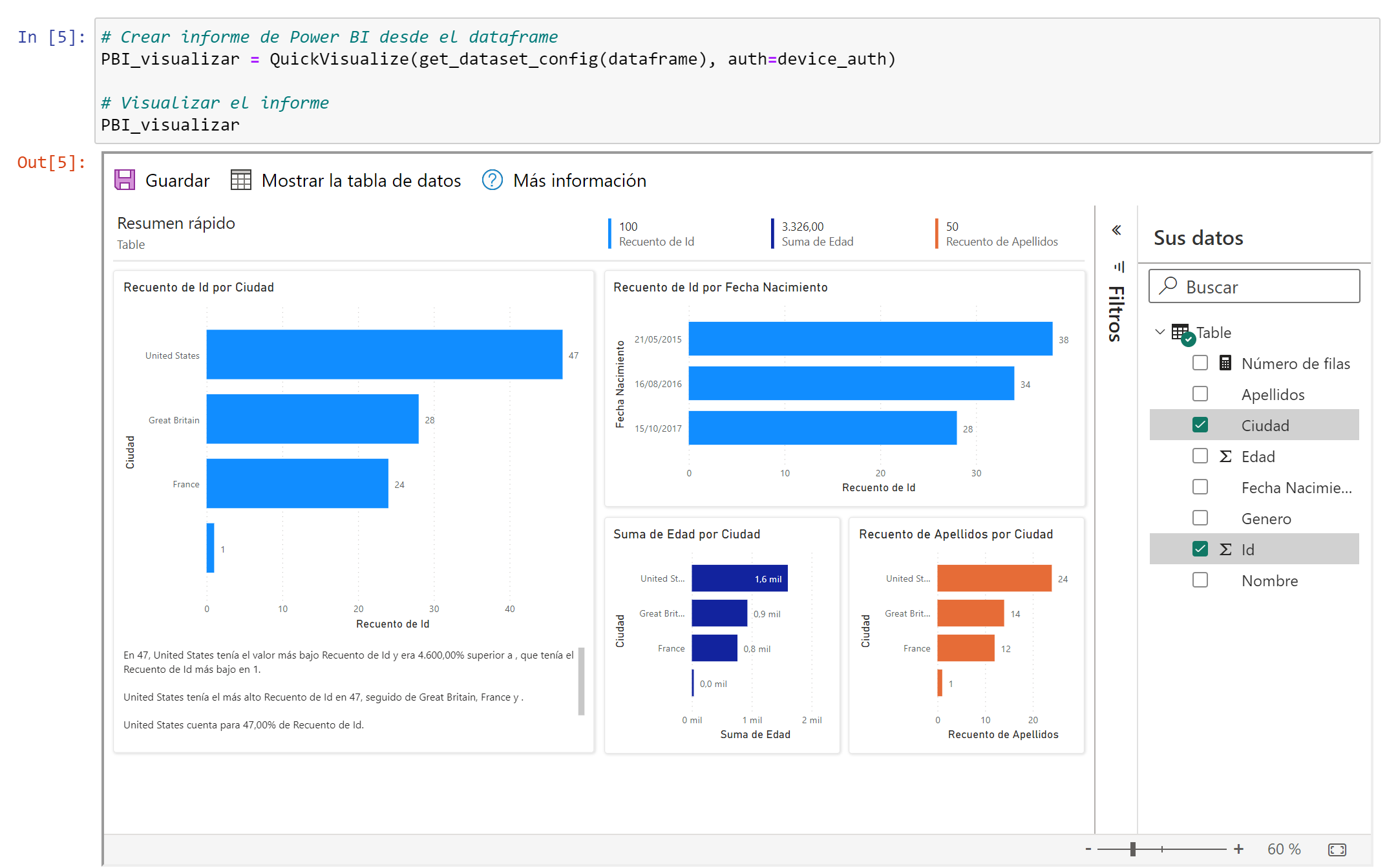
Task: Click the Table dataset icon
Action: 1183,333
